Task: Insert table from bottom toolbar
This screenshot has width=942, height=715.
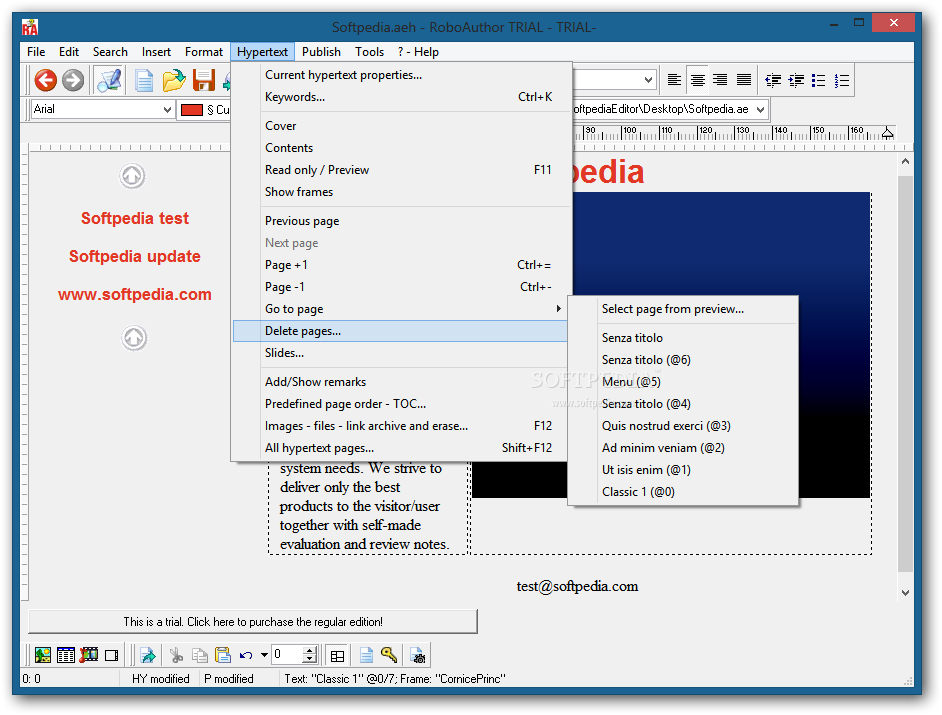Action: [x=65, y=655]
